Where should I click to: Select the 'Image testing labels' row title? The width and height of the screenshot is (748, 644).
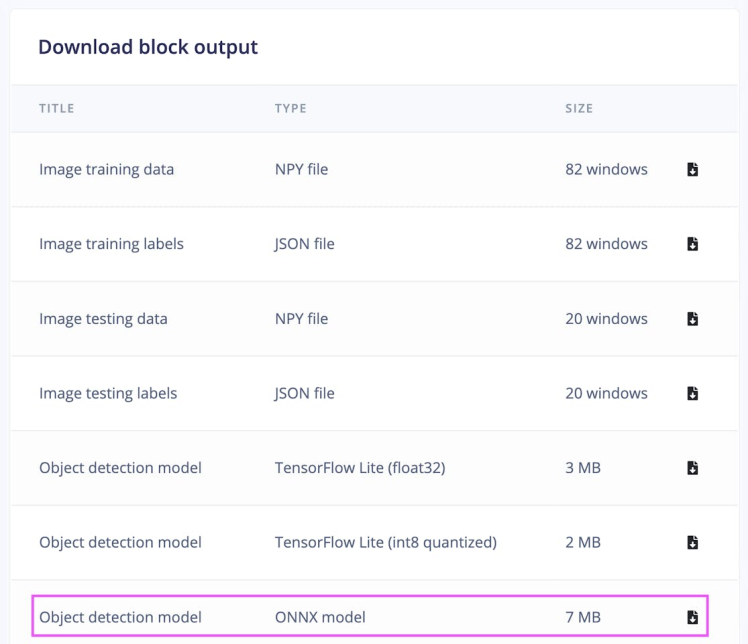(108, 393)
